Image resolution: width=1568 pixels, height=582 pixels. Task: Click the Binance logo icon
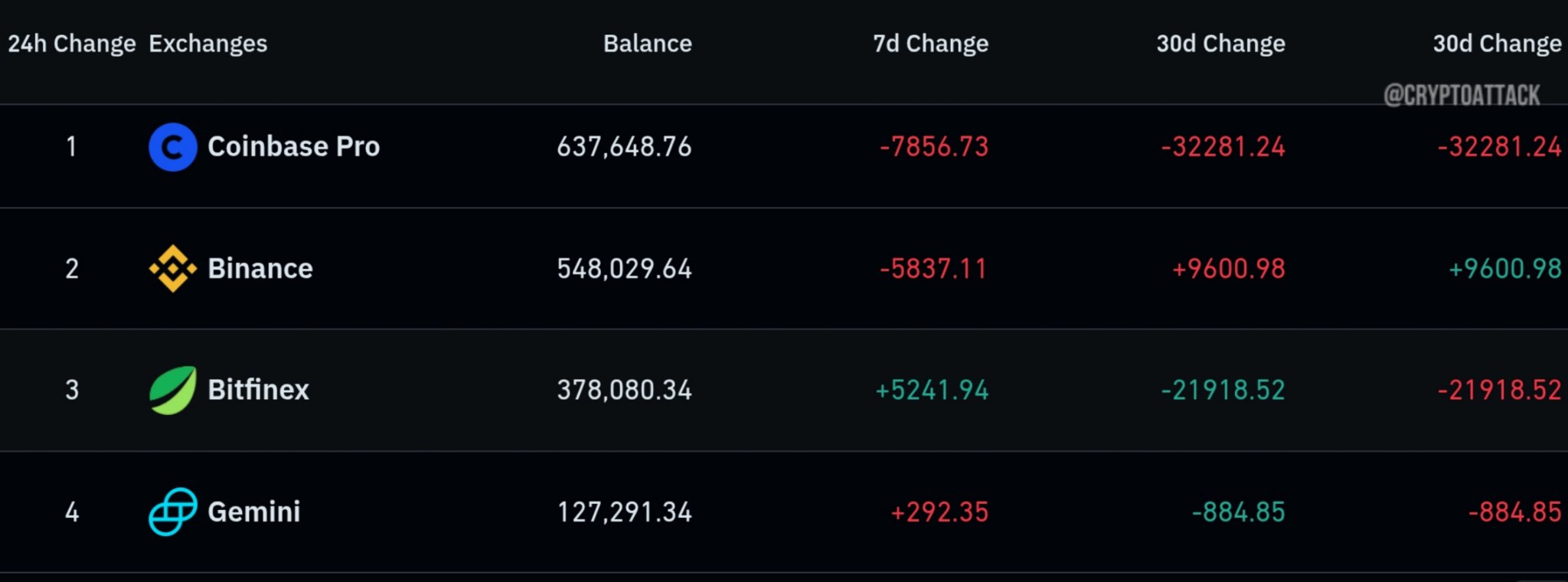click(172, 268)
